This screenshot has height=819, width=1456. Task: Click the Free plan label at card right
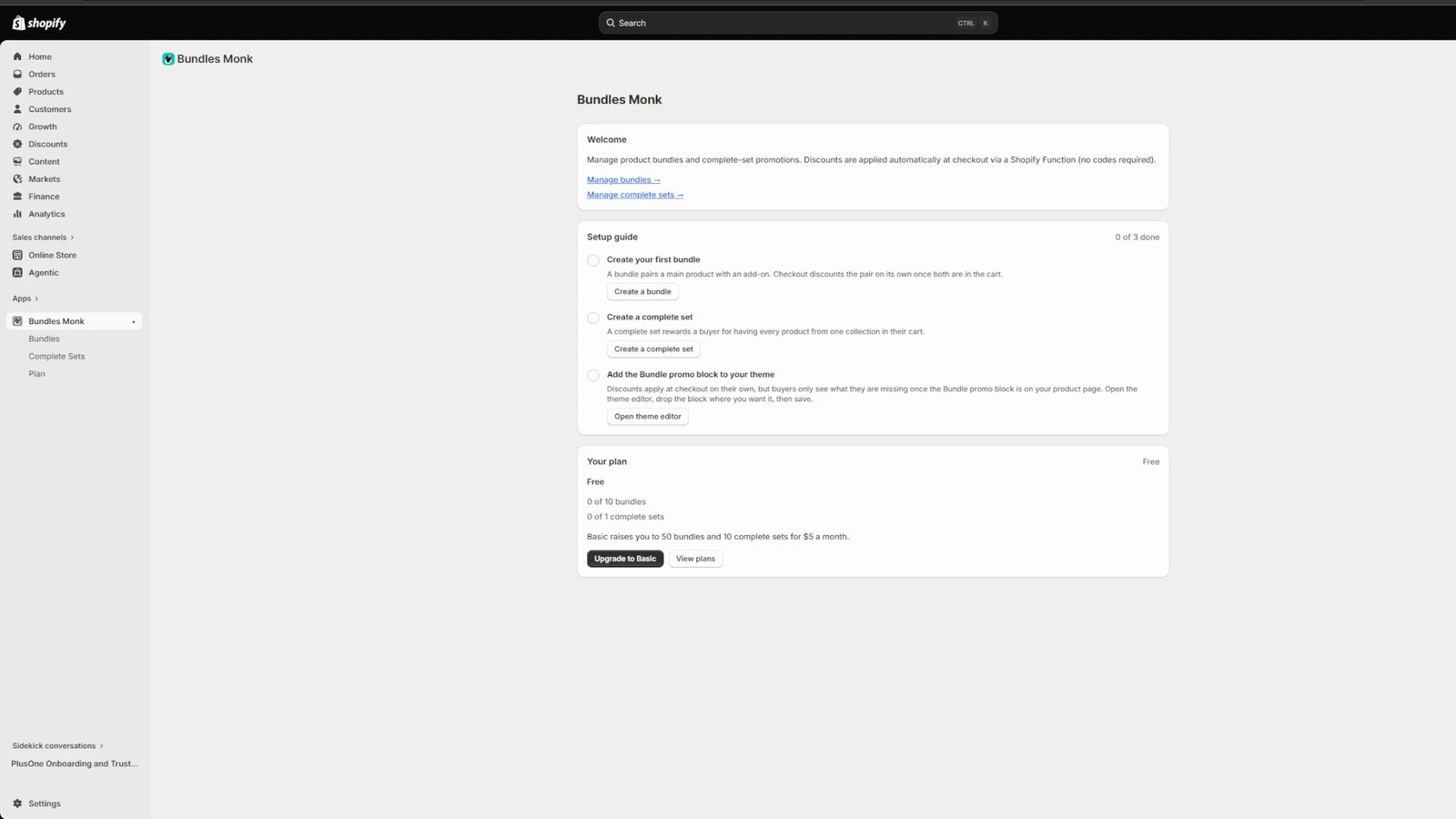1151,462
